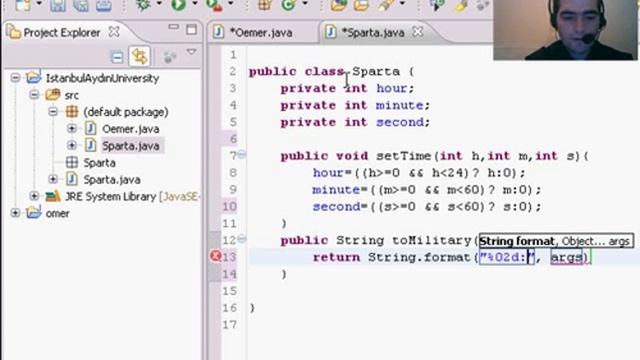Close the Sparta.java editor tab
This screenshot has width=640, height=360.
pyautogui.click(x=418, y=32)
